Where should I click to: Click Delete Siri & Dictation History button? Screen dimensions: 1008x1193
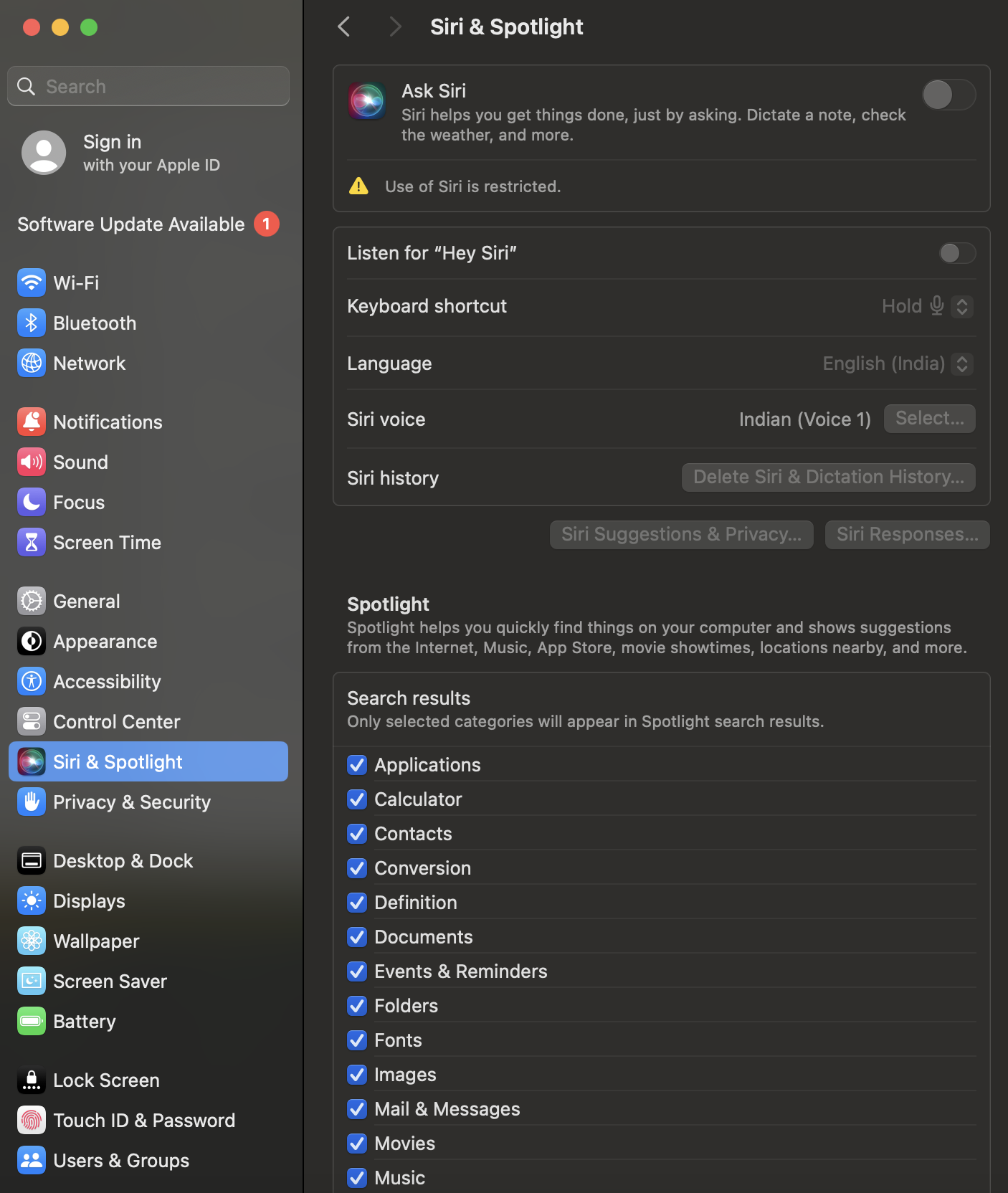coord(829,477)
